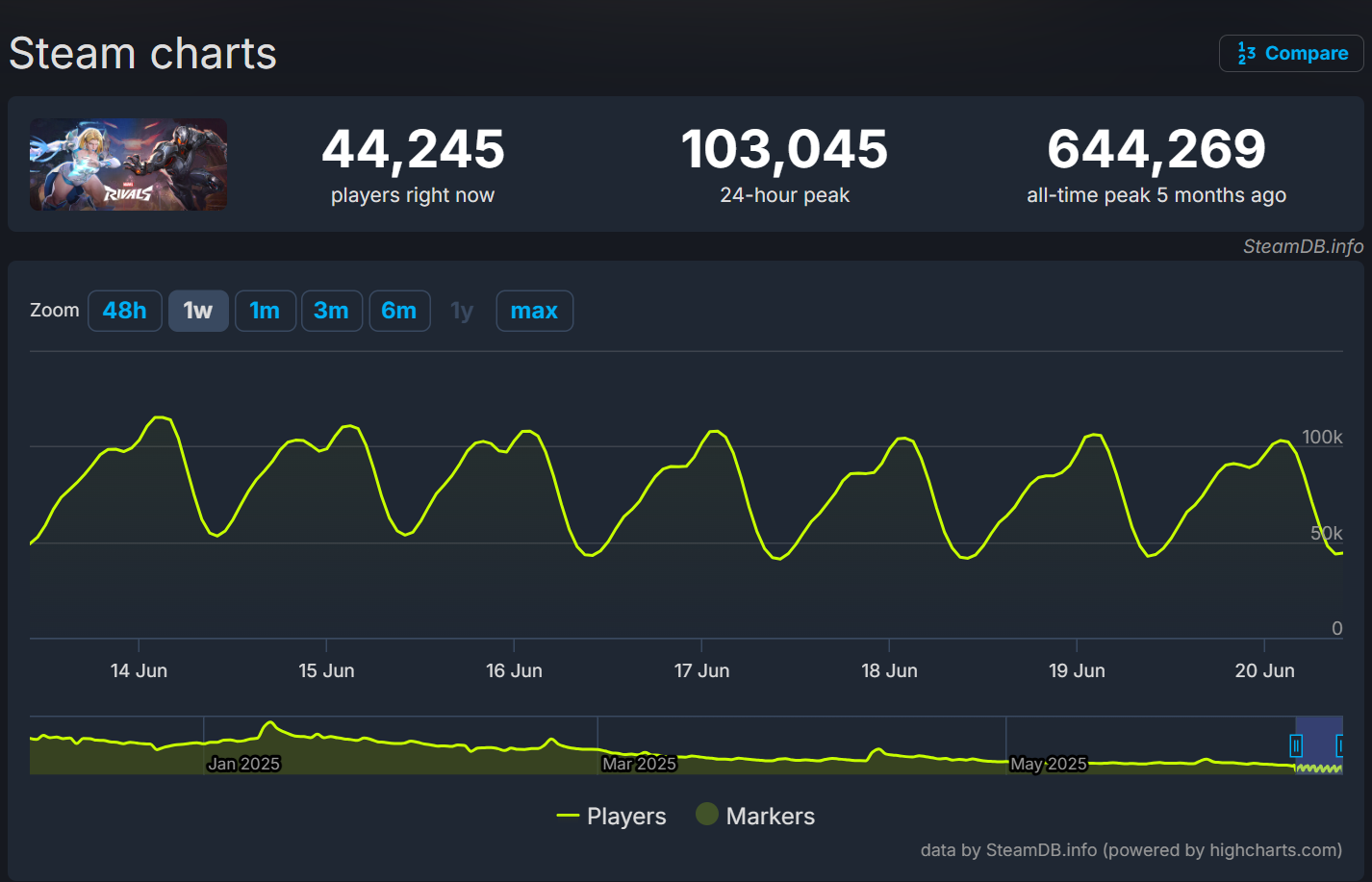Click the Compare ranking icon
Screen dimensions: 1372x882
[1246, 53]
